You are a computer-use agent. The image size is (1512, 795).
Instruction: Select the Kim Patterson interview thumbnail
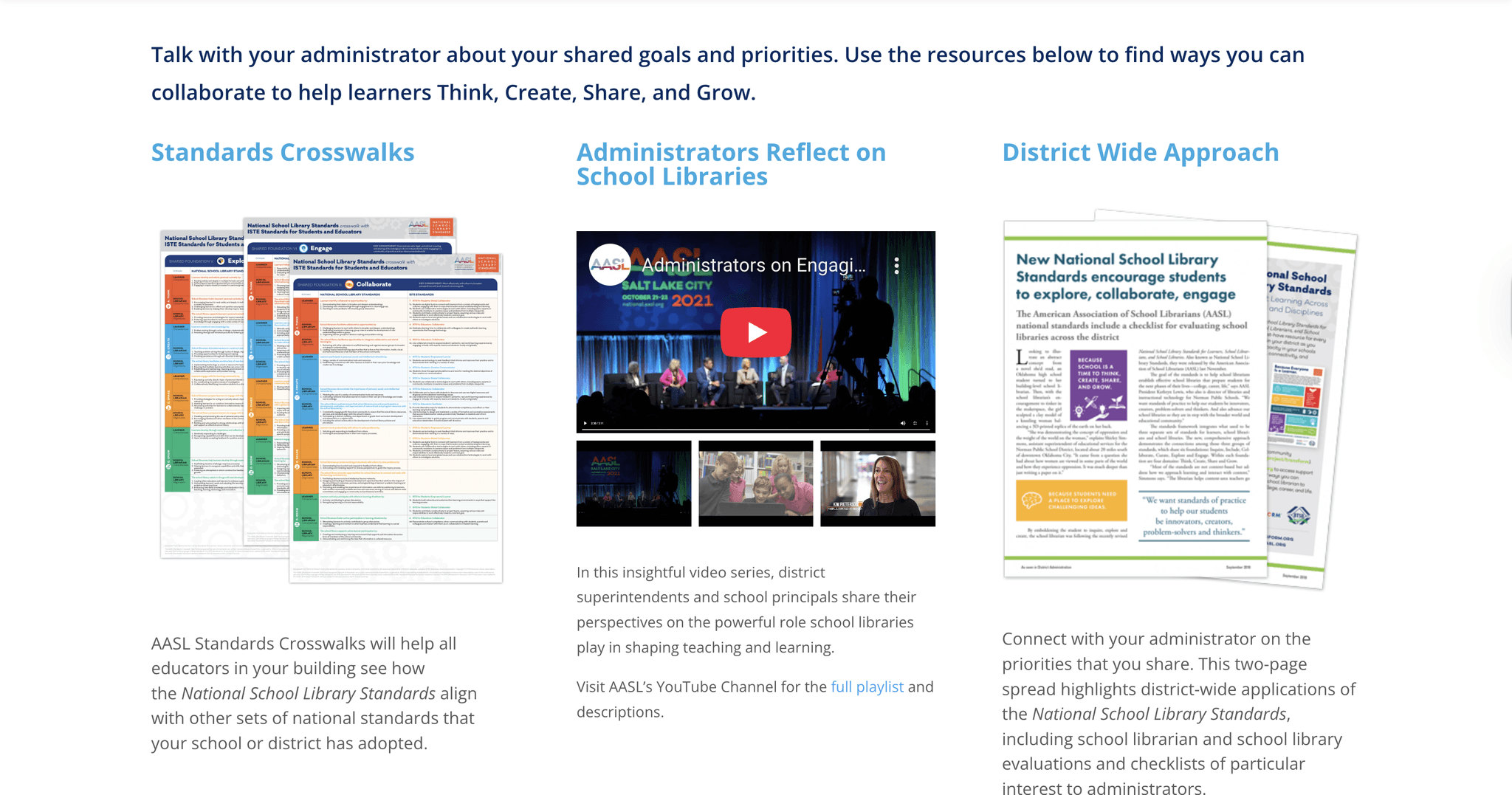[x=878, y=483]
